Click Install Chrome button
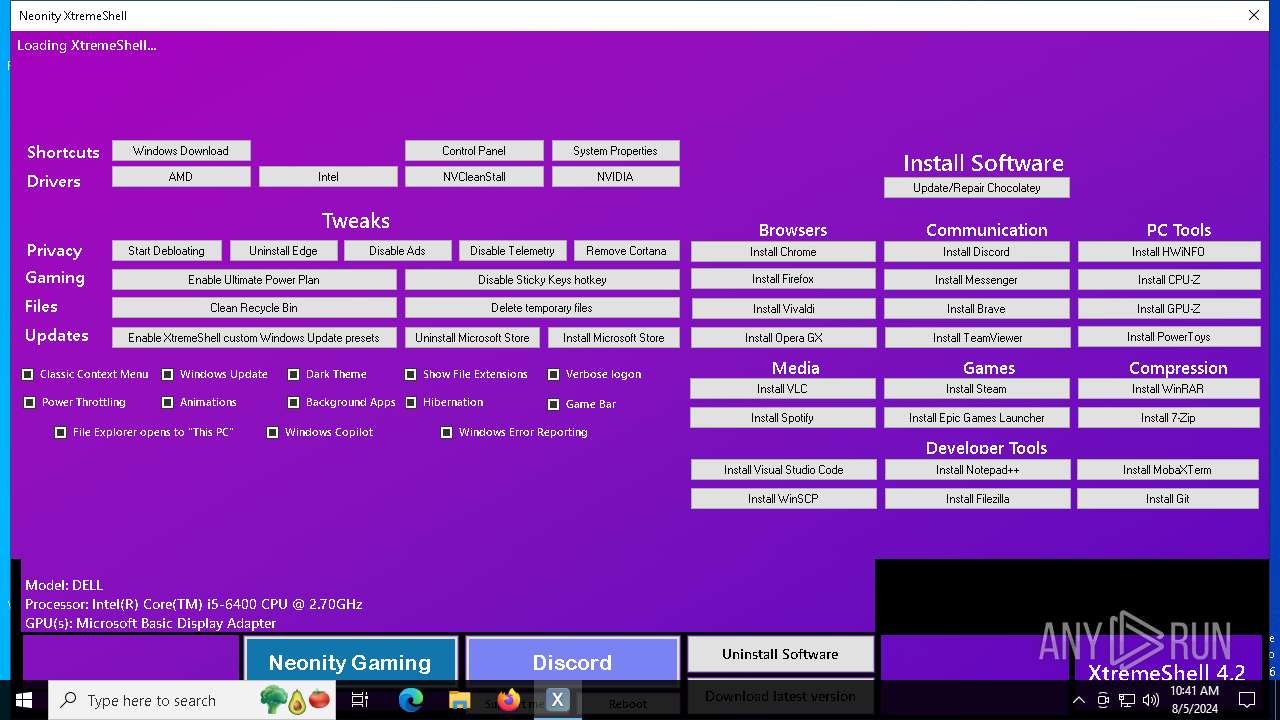The height and width of the screenshot is (720, 1280). click(x=783, y=252)
